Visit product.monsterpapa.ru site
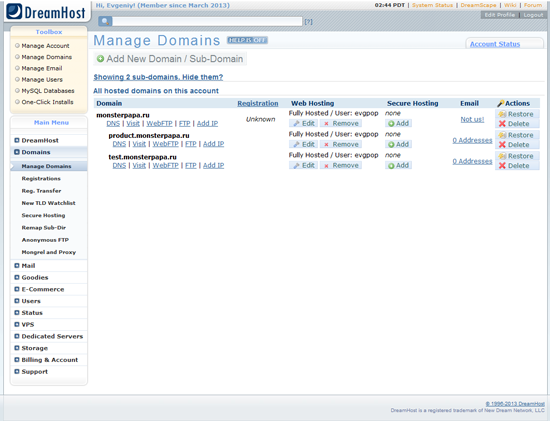Screen dimensions: 550x421 click(139, 144)
